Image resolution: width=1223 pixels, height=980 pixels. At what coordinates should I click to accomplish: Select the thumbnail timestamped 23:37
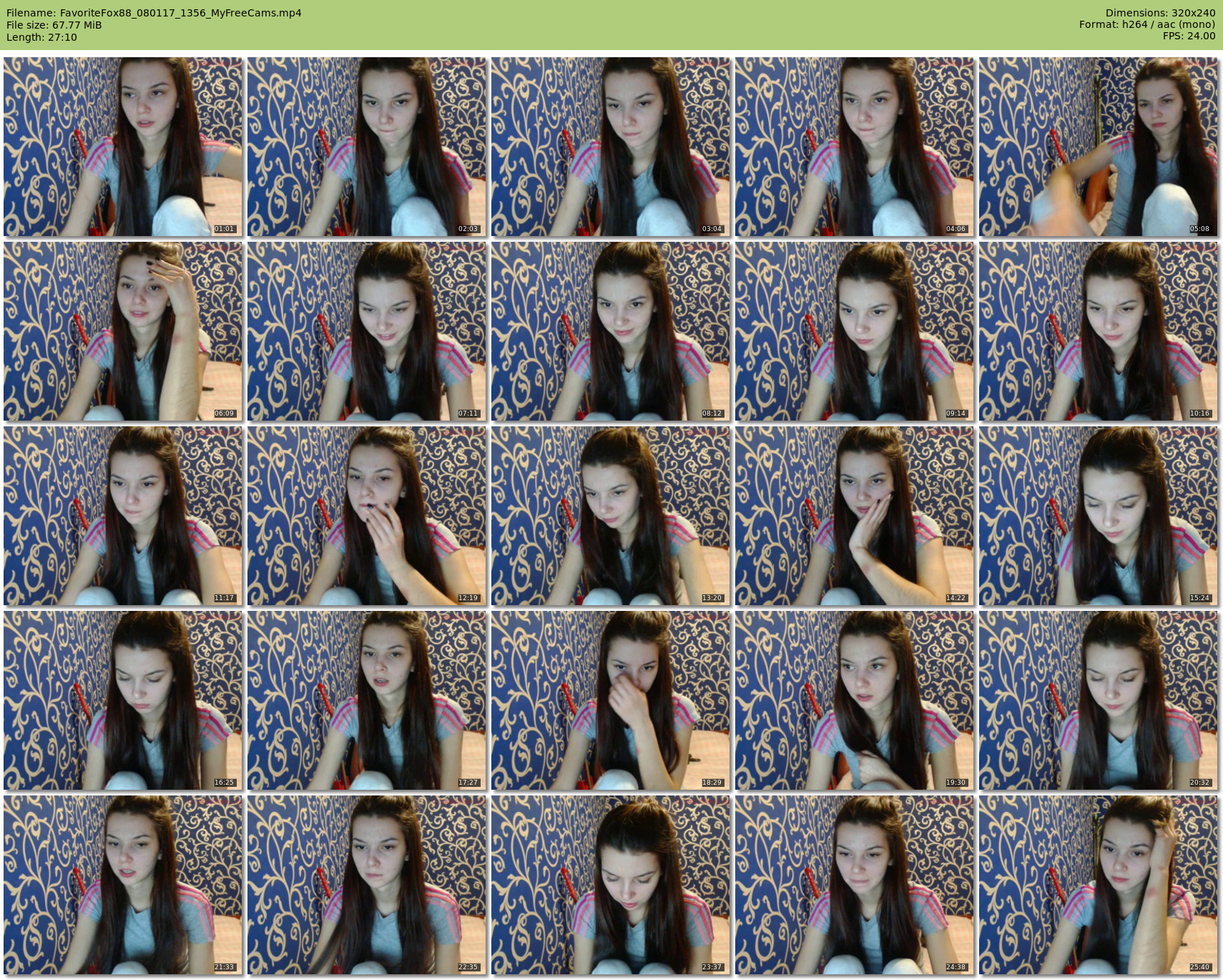[x=610, y=885]
